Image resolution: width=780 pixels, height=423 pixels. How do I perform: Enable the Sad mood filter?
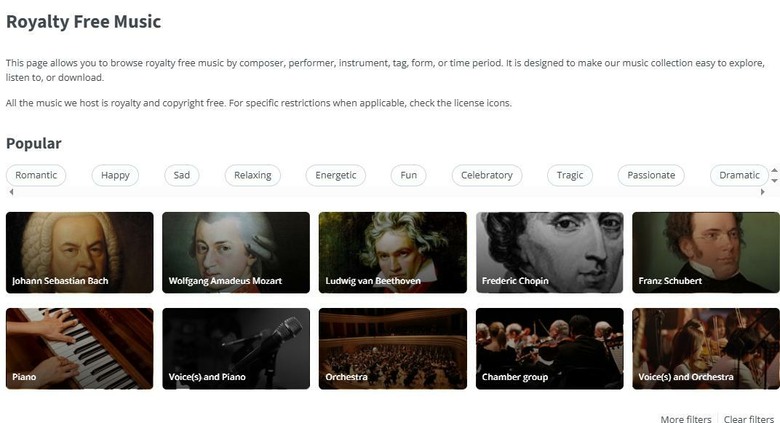pyautogui.click(x=182, y=175)
